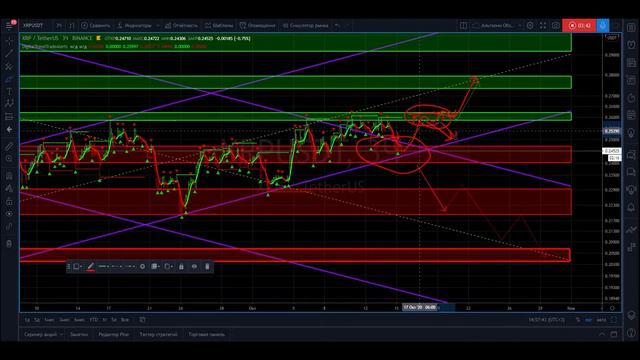Enter fullscreen mode via top toolbar icon
Viewport: 640px width, 360px height.
tap(543, 25)
